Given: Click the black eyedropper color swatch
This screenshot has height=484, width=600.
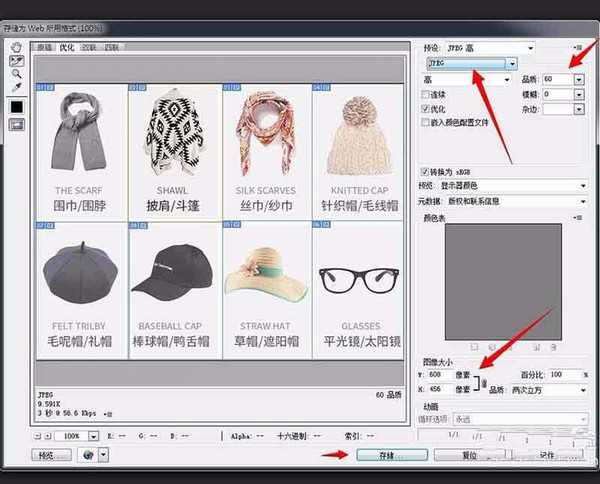Looking at the screenshot, I should [16, 106].
